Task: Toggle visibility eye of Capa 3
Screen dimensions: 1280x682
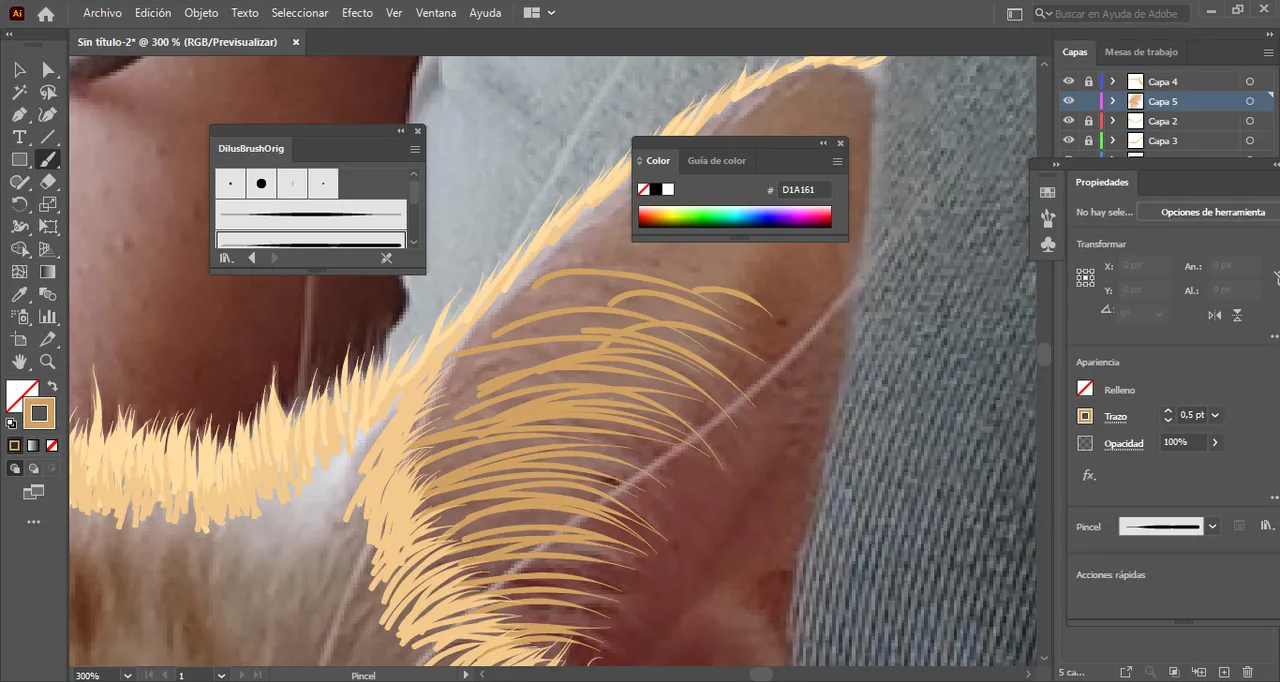Action: coord(1069,141)
